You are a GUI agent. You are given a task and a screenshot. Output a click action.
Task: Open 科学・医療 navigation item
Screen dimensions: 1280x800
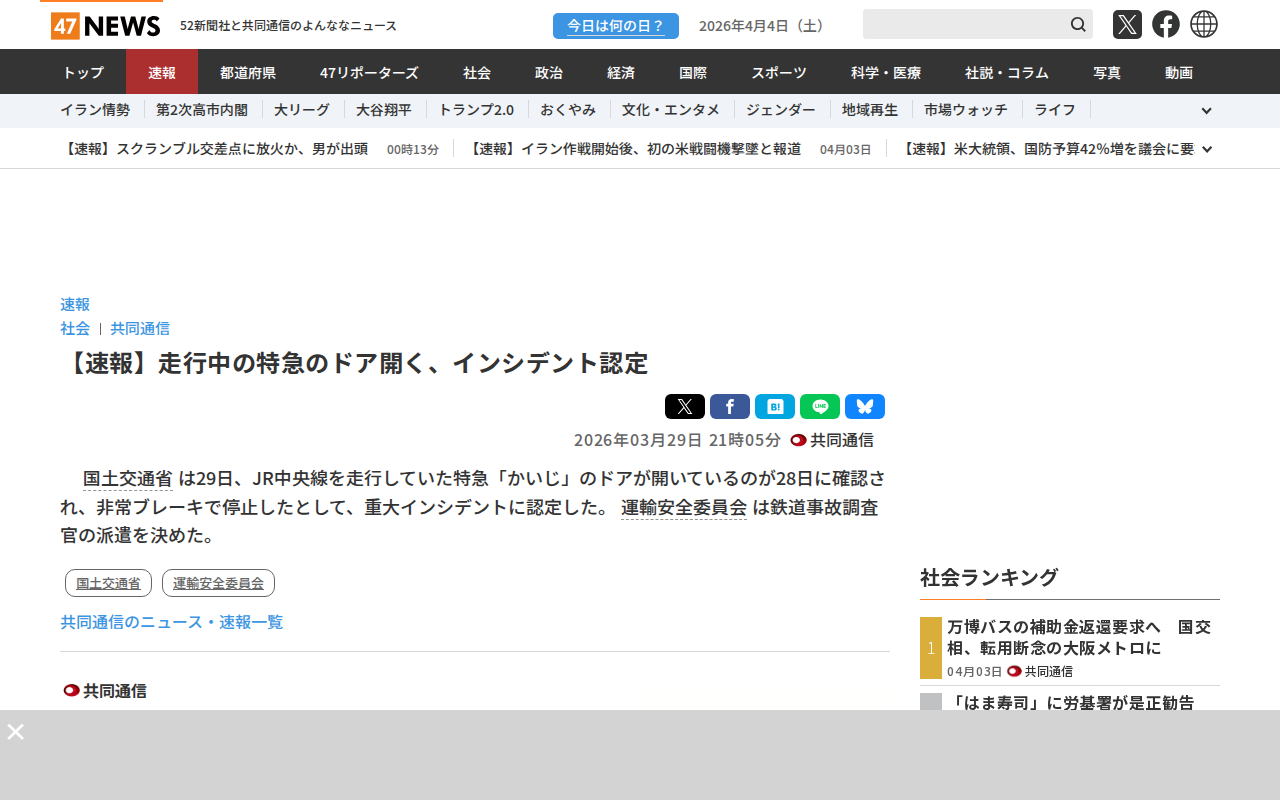click(886, 72)
